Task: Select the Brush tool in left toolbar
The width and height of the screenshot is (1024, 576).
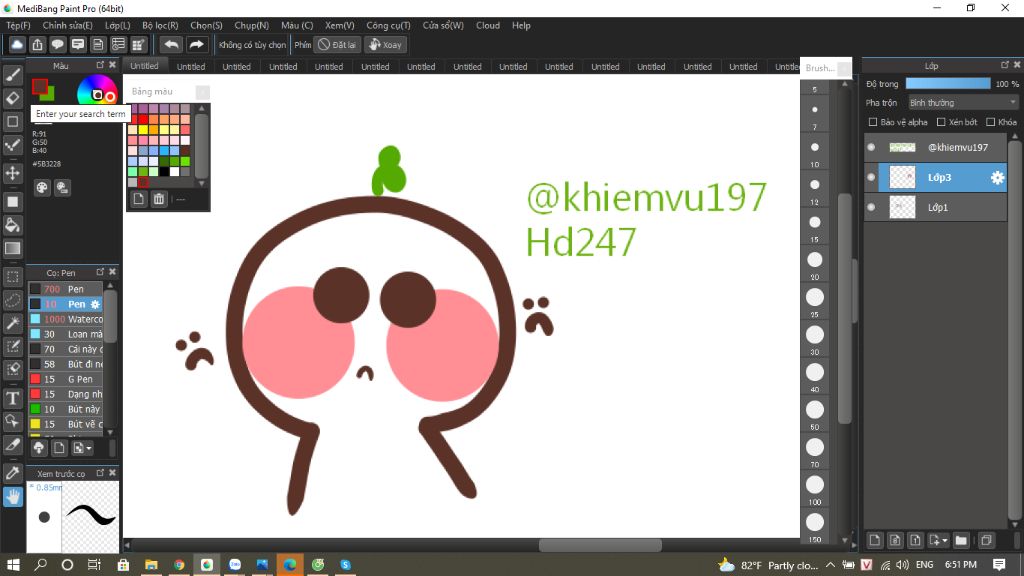Action: click(x=12, y=75)
